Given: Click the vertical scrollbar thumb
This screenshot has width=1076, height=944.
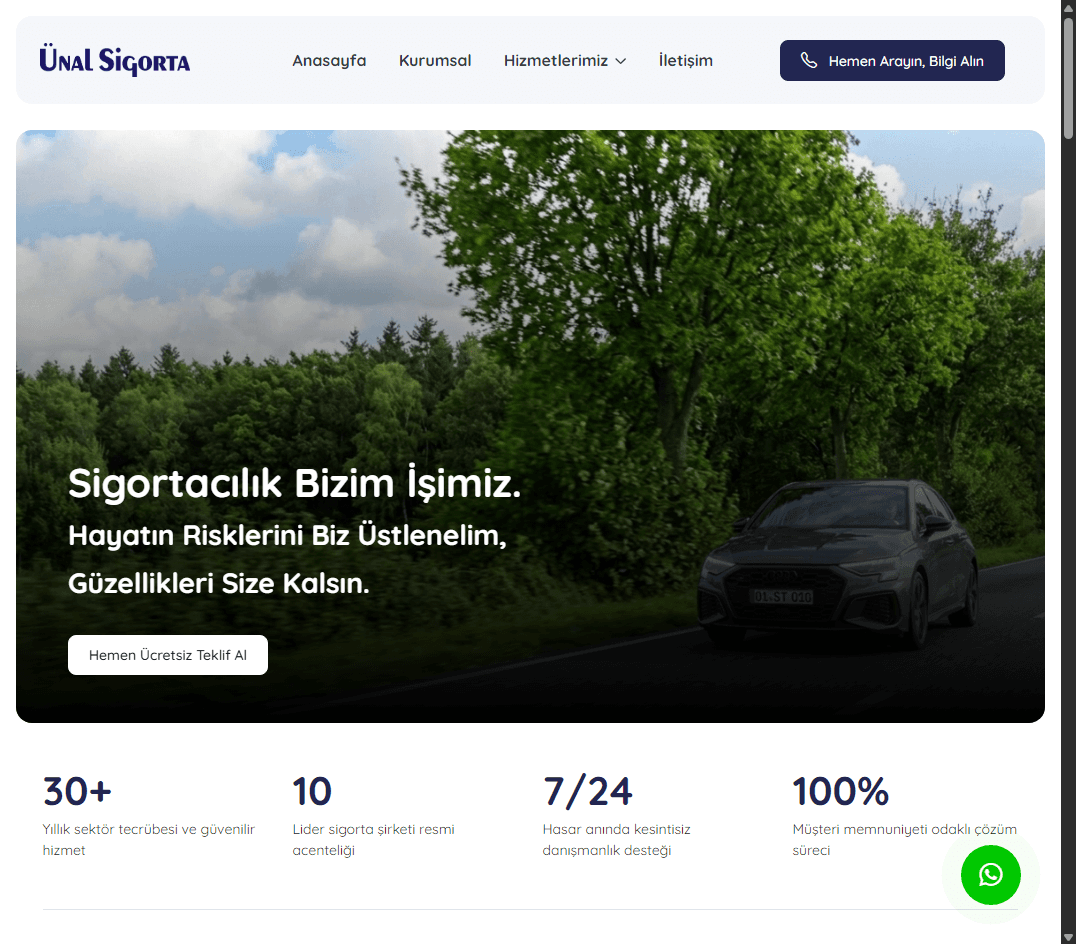Looking at the screenshot, I should 1068,78.
